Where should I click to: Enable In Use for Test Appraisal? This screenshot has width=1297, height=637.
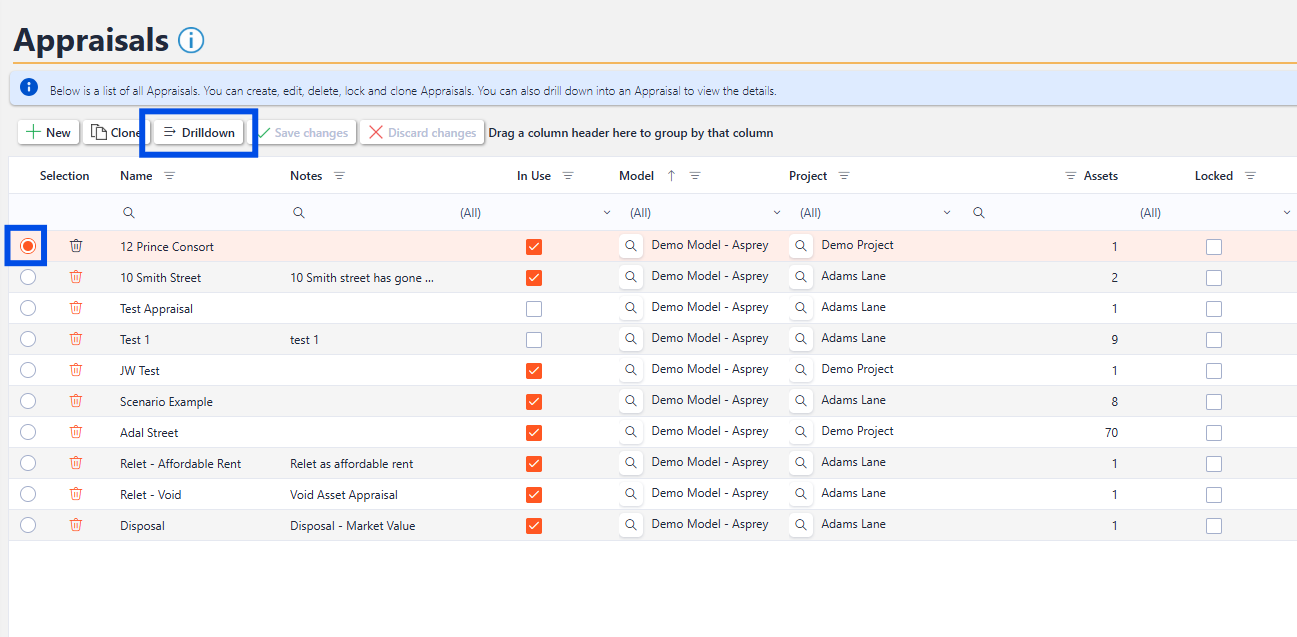534,309
